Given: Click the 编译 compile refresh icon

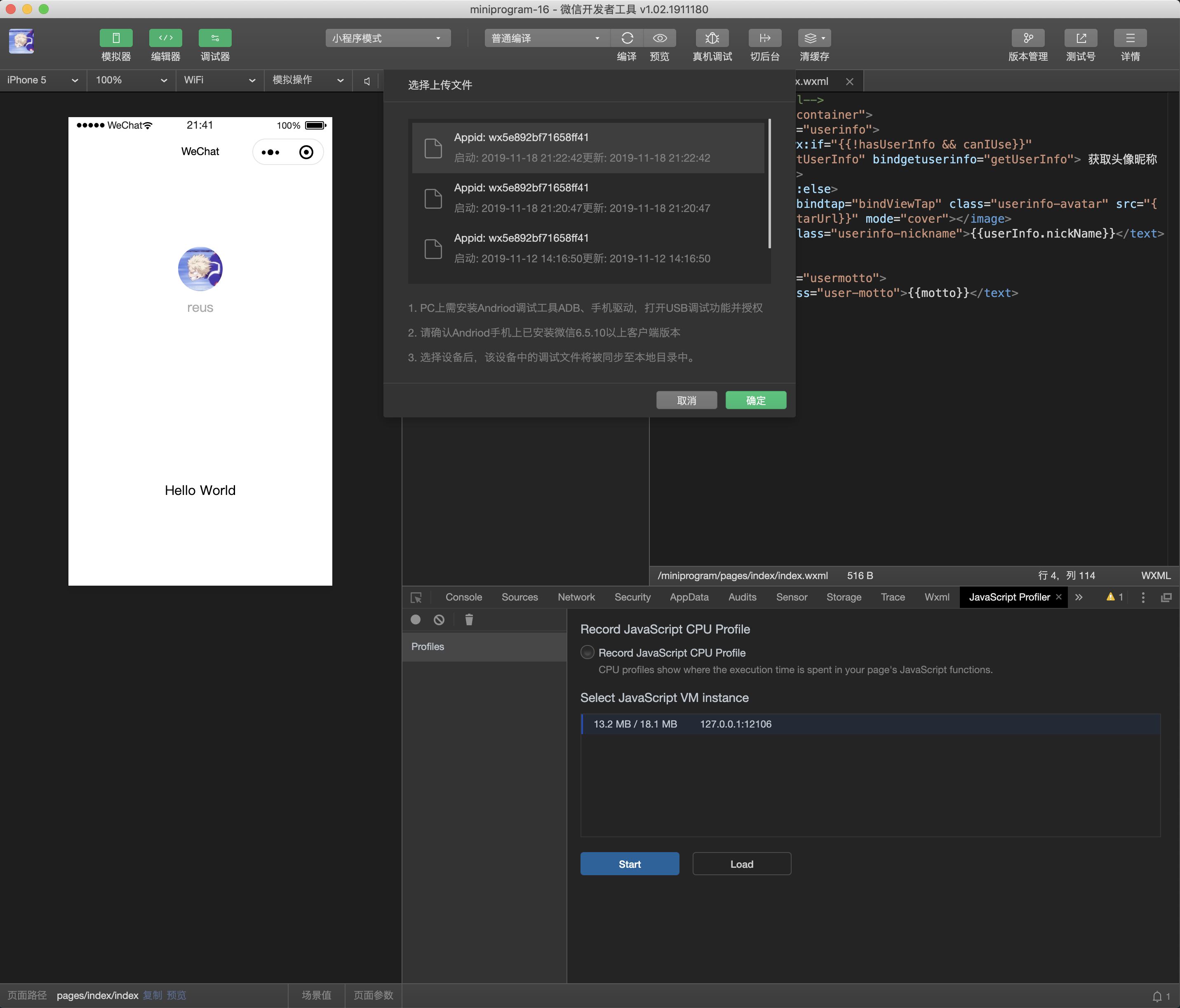Looking at the screenshot, I should [x=627, y=38].
